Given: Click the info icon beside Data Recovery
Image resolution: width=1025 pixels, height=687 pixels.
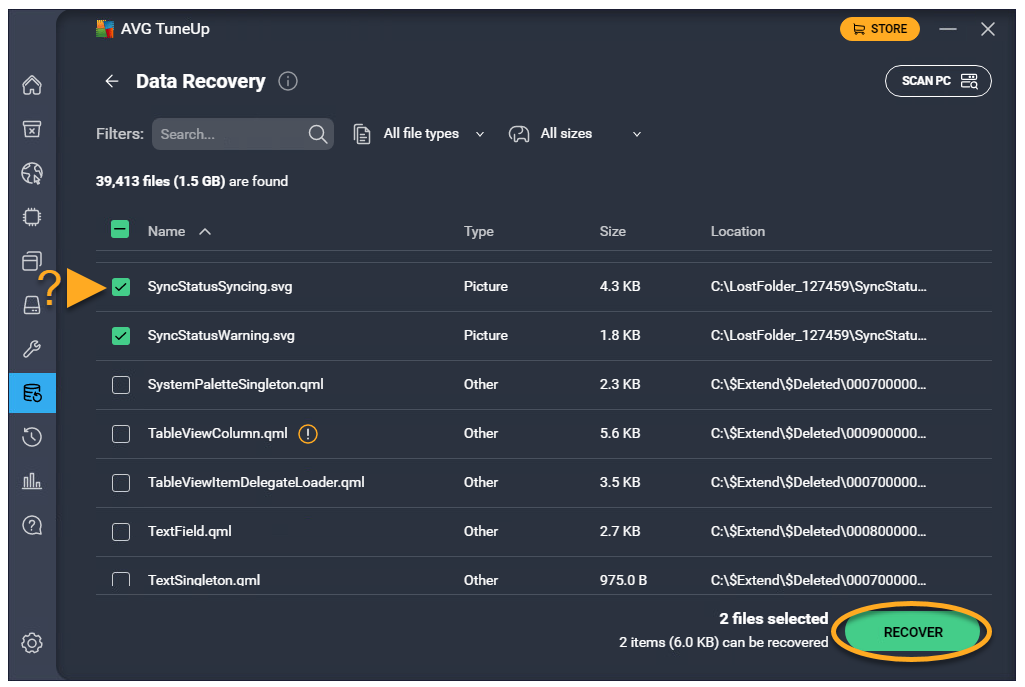Looking at the screenshot, I should (x=288, y=82).
